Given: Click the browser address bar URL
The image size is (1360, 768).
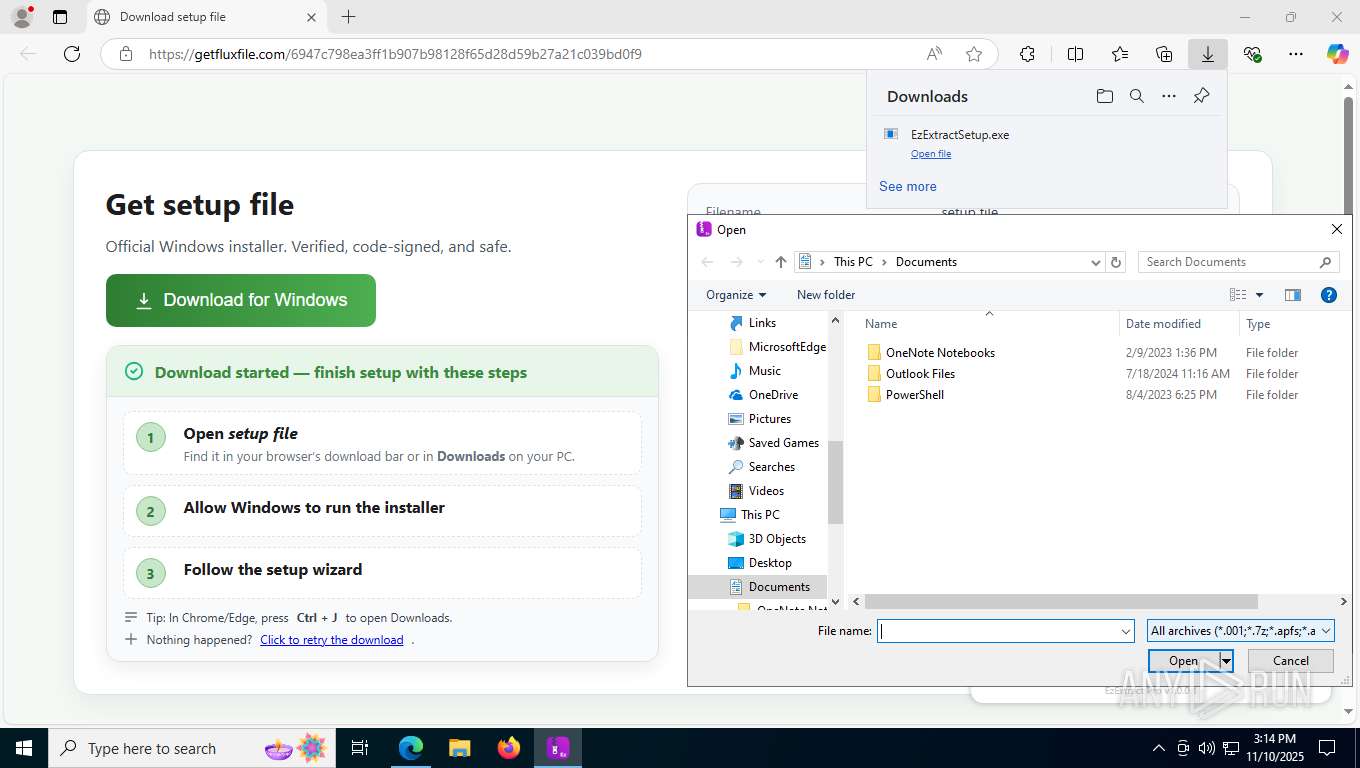Looking at the screenshot, I should coord(395,54).
